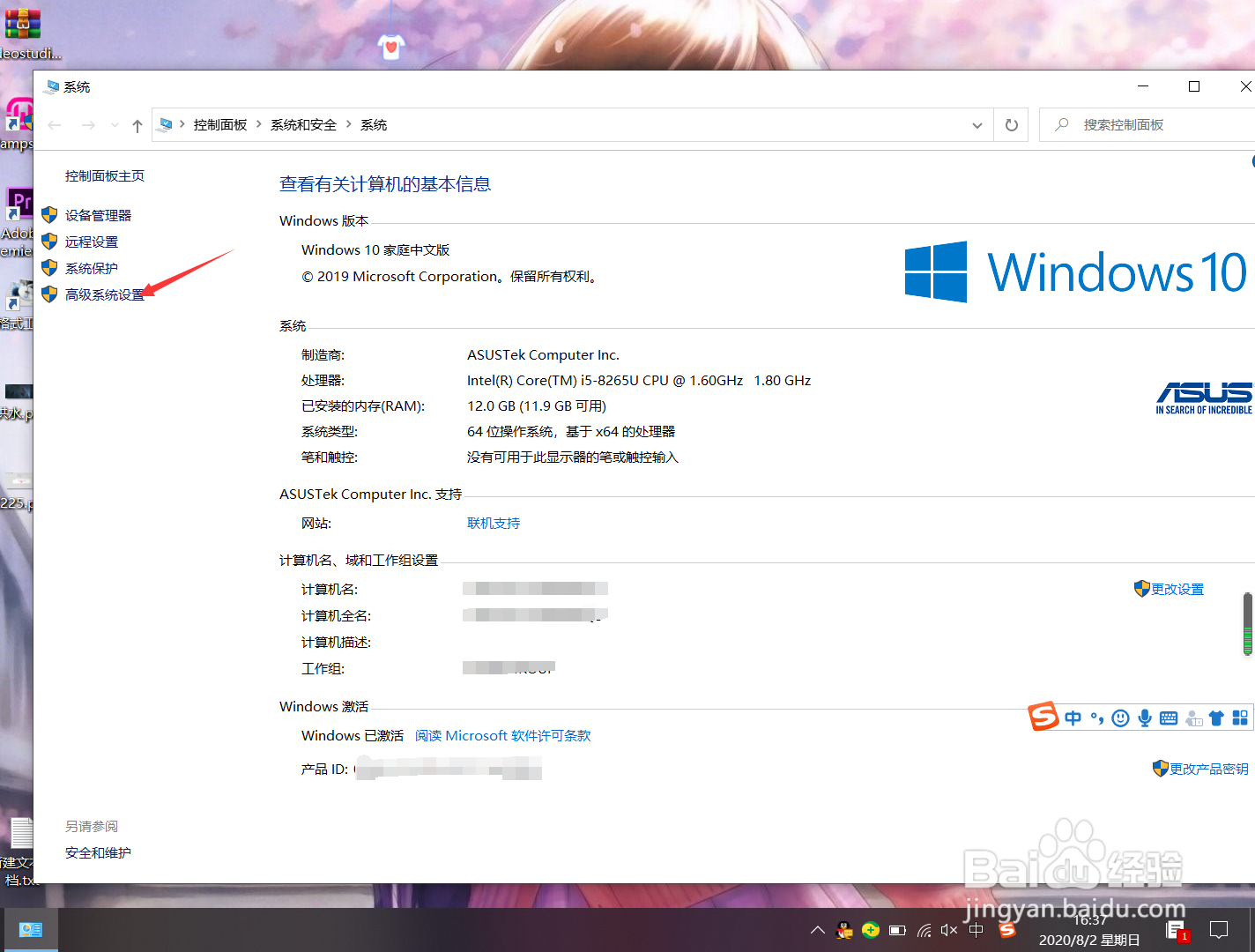Change the Sogou skin via t-shirt icon
The height and width of the screenshot is (952, 1255).
[1216, 718]
